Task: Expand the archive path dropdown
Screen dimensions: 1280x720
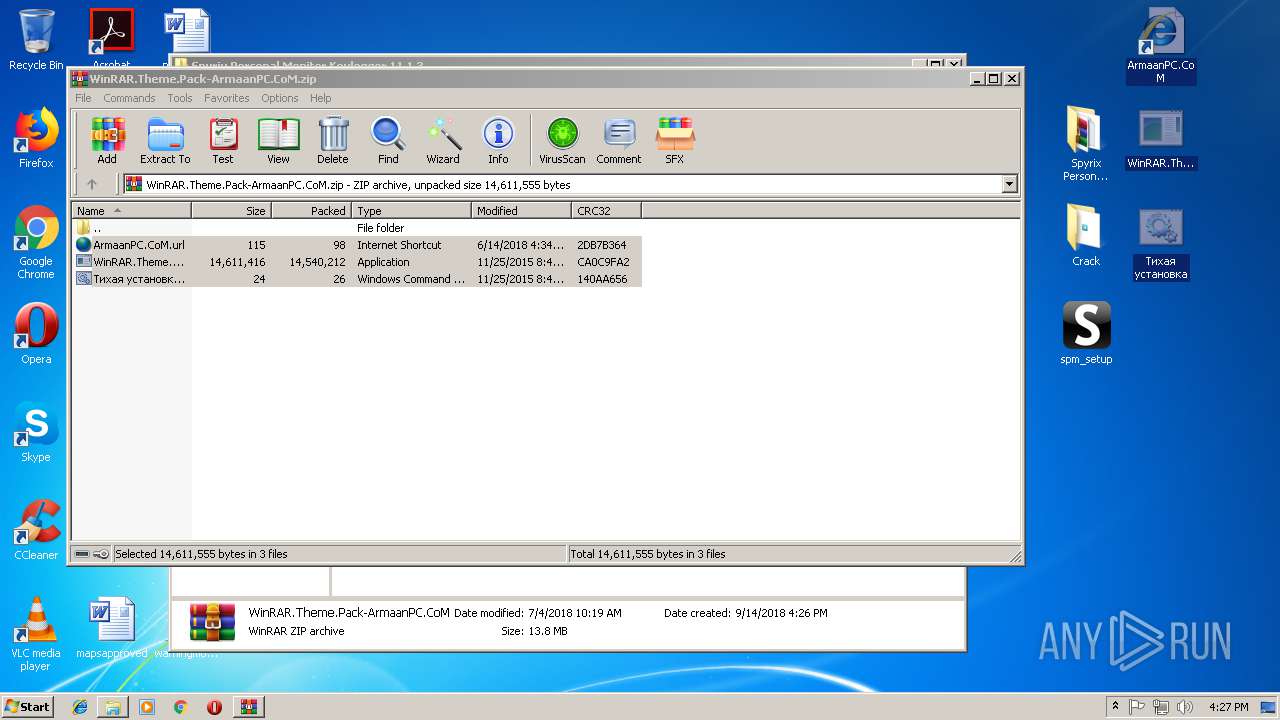Action: (x=1009, y=184)
